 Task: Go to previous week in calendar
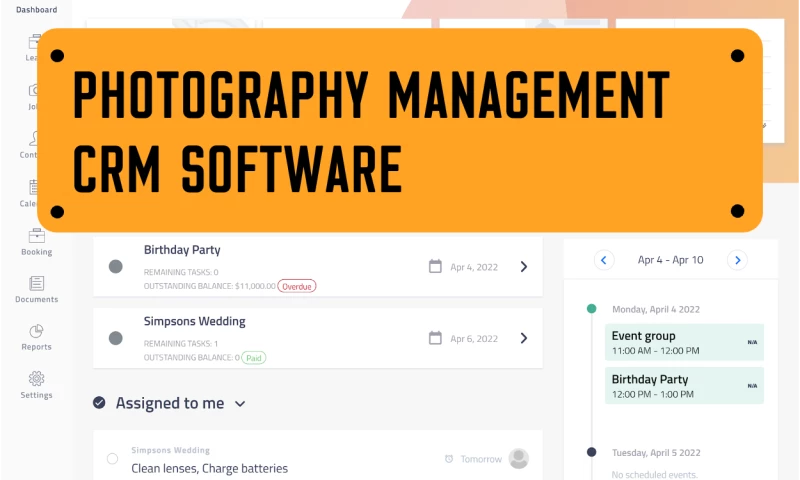tap(604, 260)
